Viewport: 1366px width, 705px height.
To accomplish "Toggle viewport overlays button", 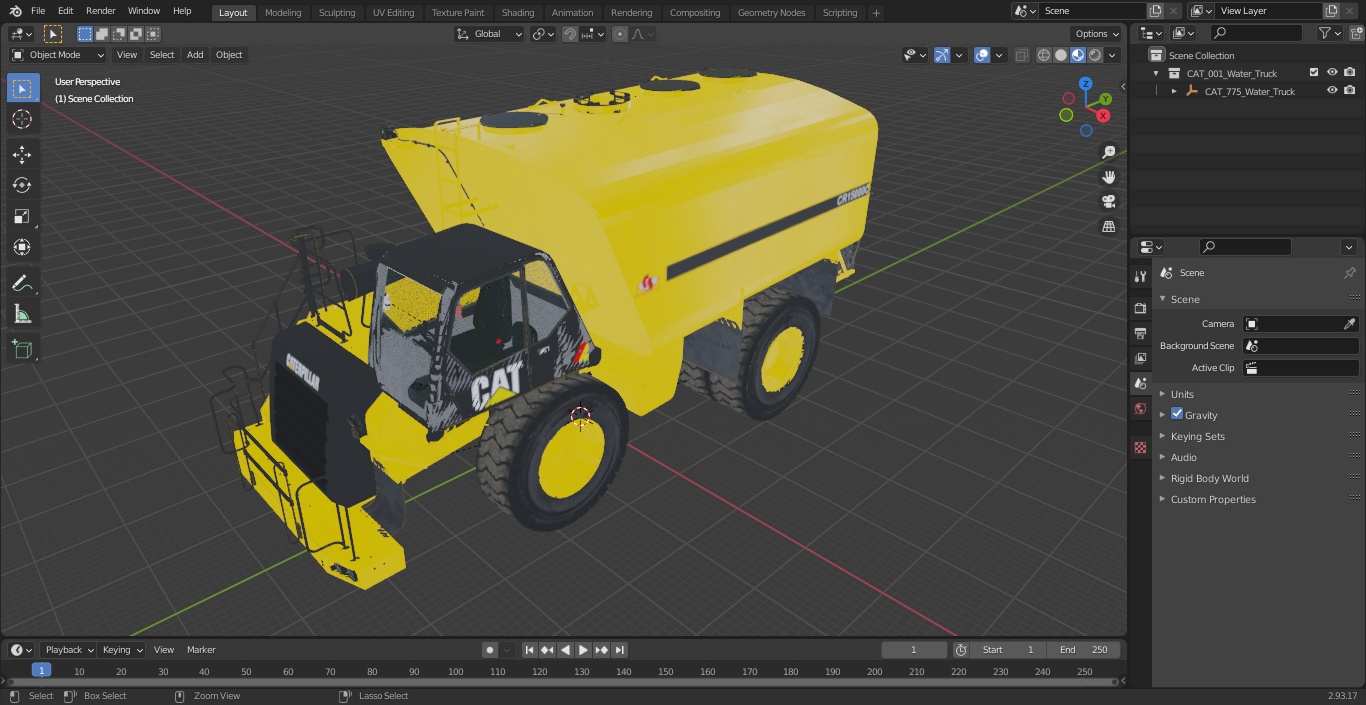I will pyautogui.click(x=982, y=55).
